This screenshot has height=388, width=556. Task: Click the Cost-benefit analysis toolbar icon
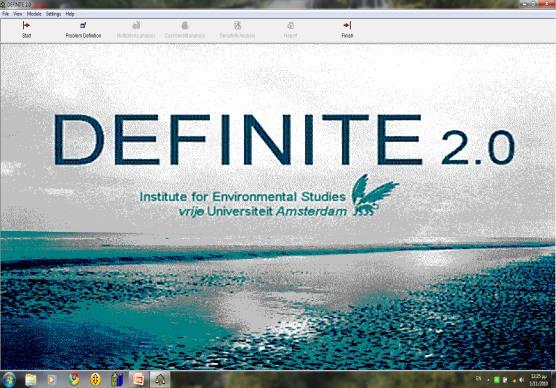click(184, 25)
